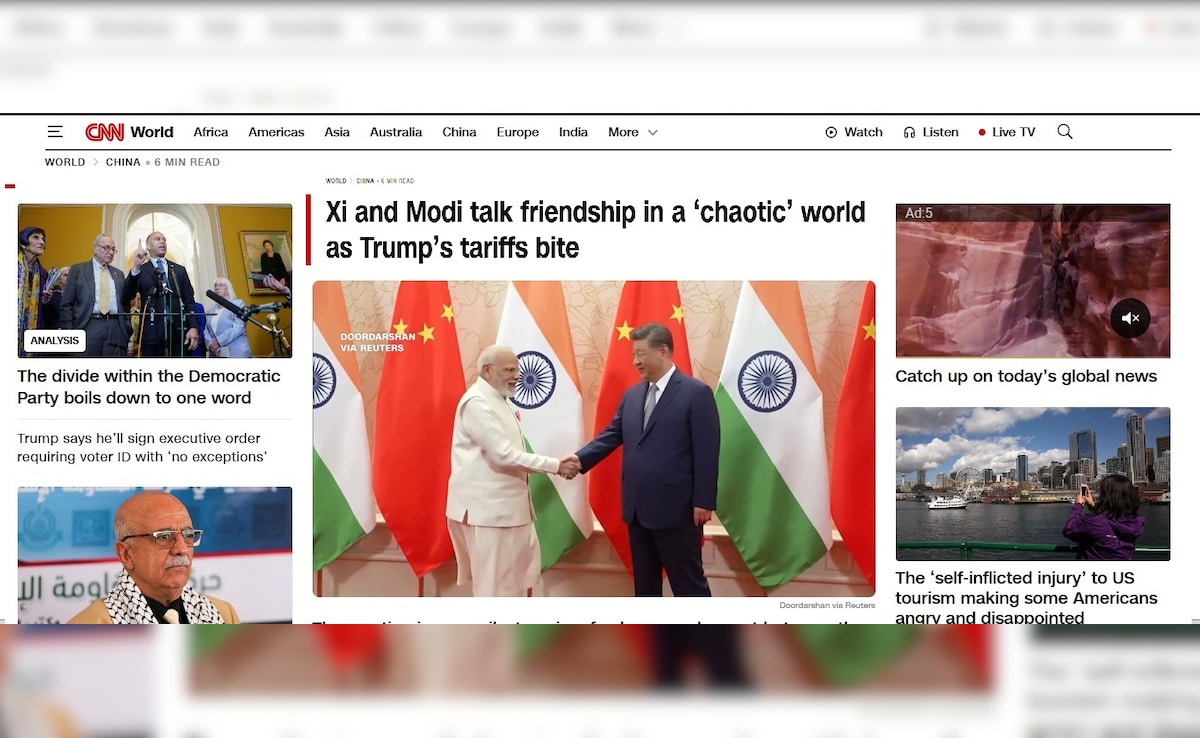The image size is (1200, 738).
Task: Select China in the navigation bar
Action: [459, 132]
